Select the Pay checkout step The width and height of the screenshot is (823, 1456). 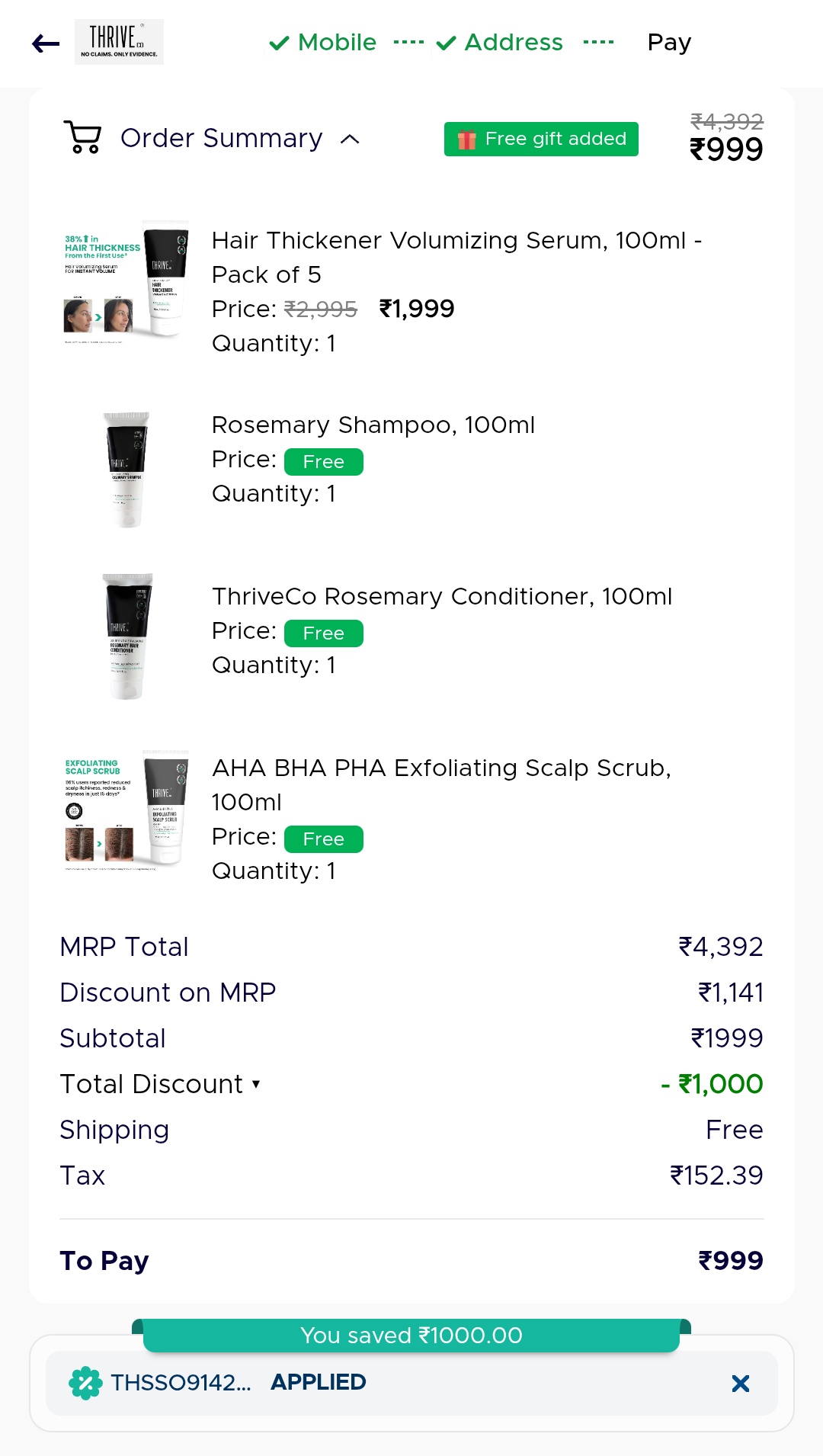click(669, 43)
